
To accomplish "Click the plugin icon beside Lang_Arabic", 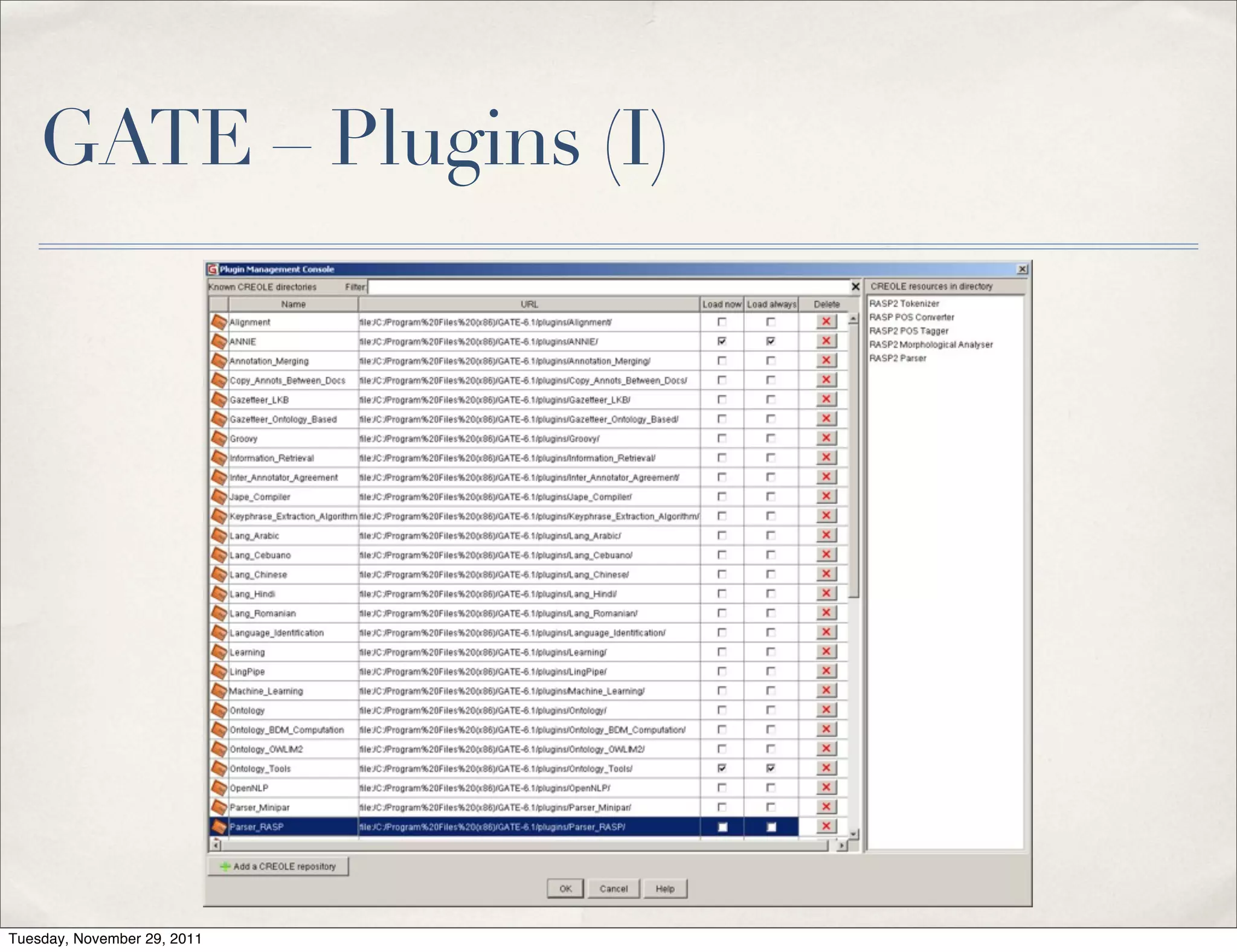I will (219, 536).
